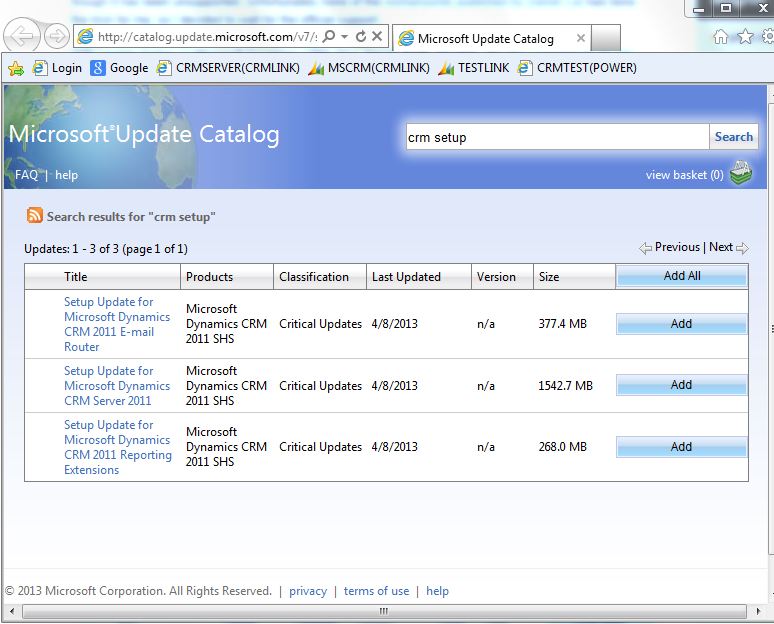Add the CRM Server 2011 update

click(681, 385)
